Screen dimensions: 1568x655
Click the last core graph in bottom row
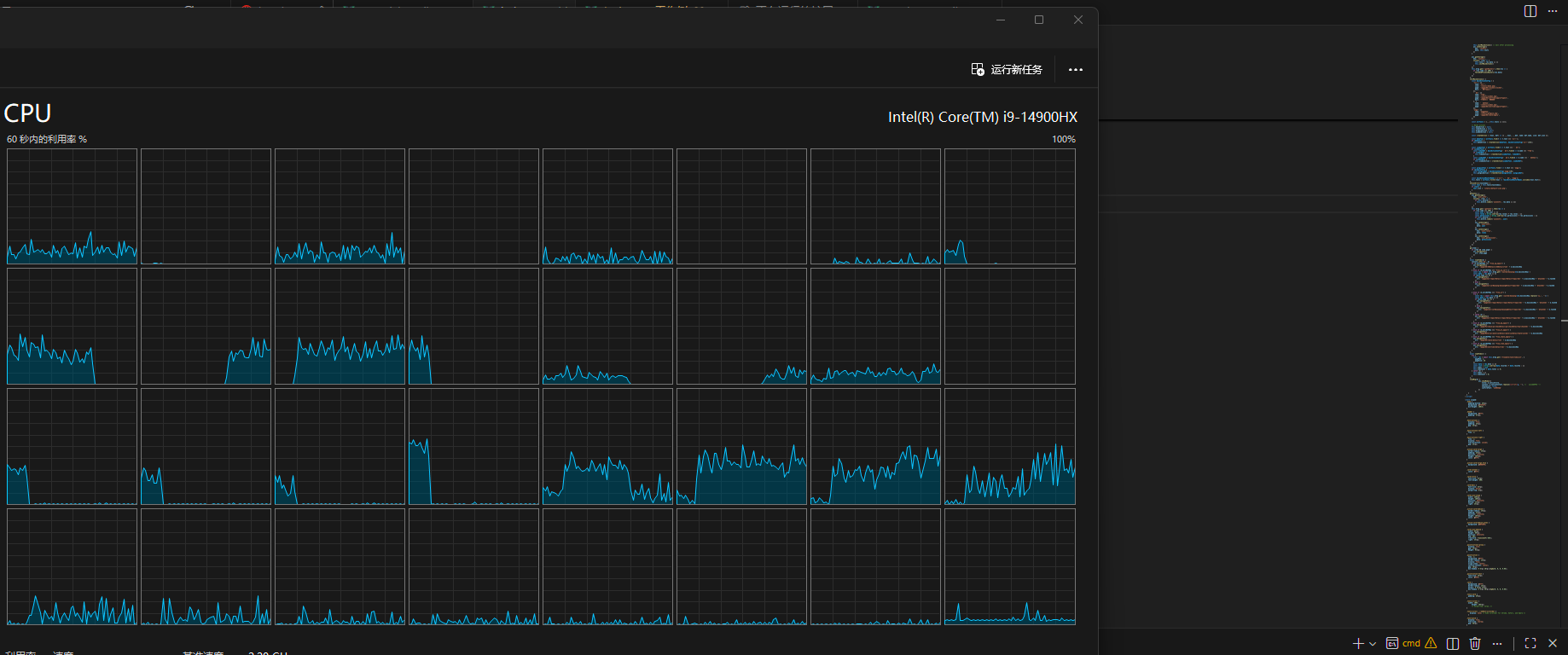(x=1009, y=566)
